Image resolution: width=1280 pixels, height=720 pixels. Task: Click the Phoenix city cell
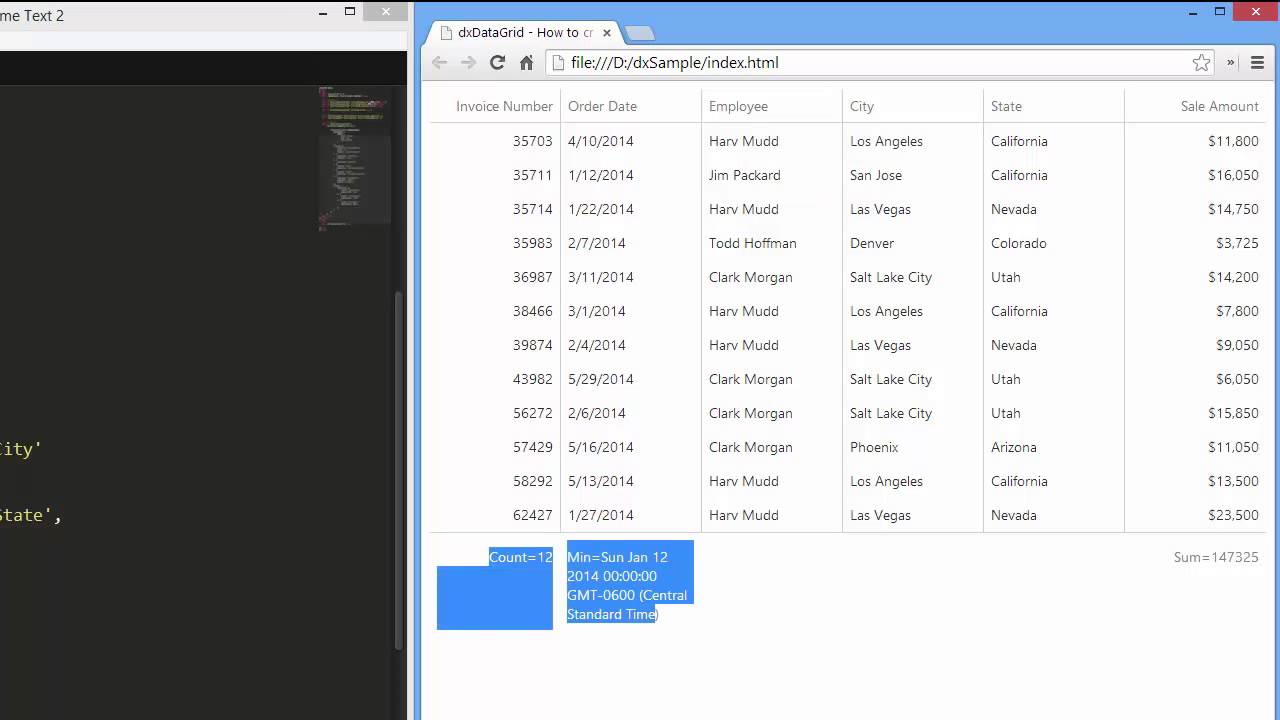874,447
